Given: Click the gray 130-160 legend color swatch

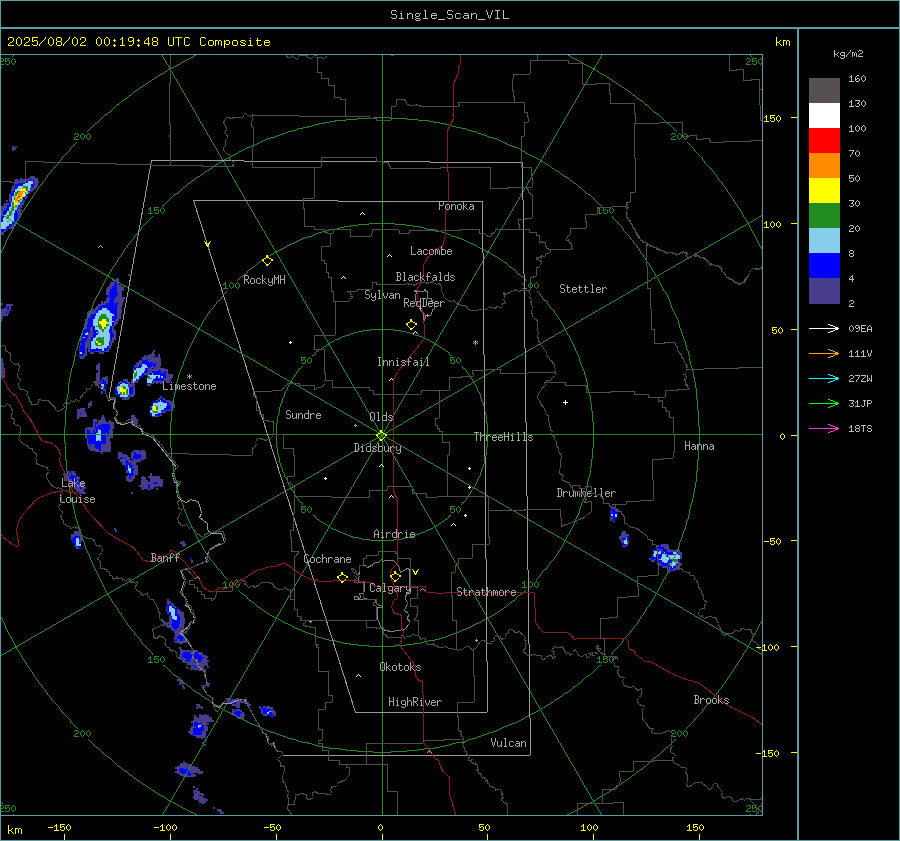Looking at the screenshot, I should 824,91.
